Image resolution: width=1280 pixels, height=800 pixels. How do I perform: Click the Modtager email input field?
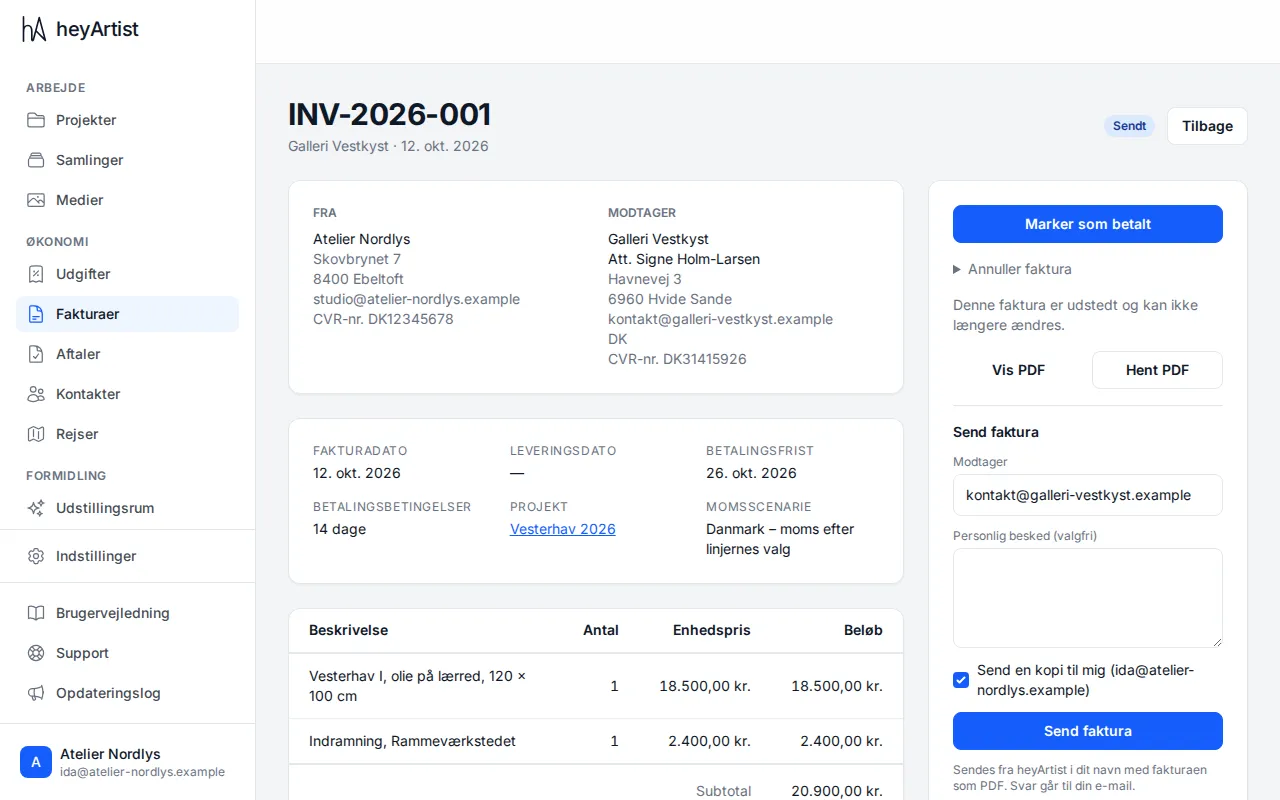pyautogui.click(x=1088, y=495)
